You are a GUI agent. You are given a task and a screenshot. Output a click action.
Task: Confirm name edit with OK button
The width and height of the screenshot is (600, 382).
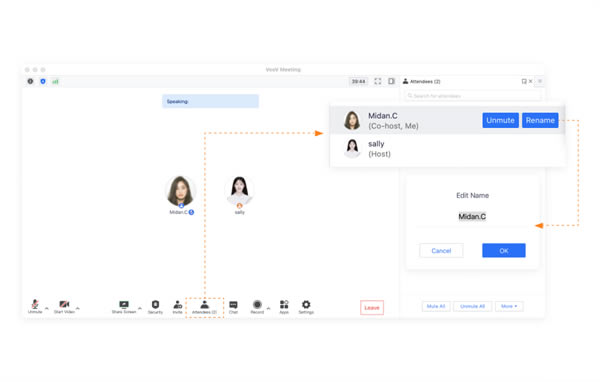[x=504, y=251]
